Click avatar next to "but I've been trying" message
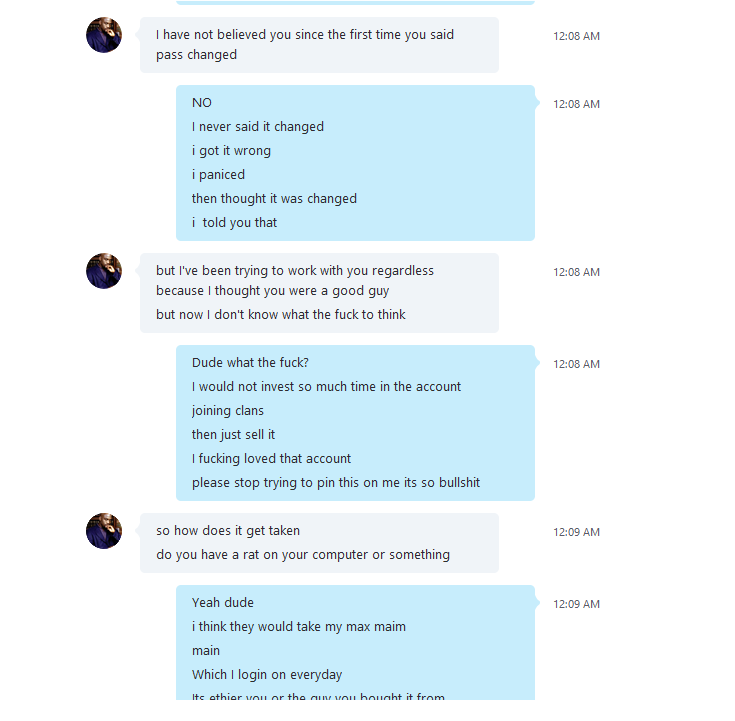The width and height of the screenshot is (735, 721). tap(104, 271)
